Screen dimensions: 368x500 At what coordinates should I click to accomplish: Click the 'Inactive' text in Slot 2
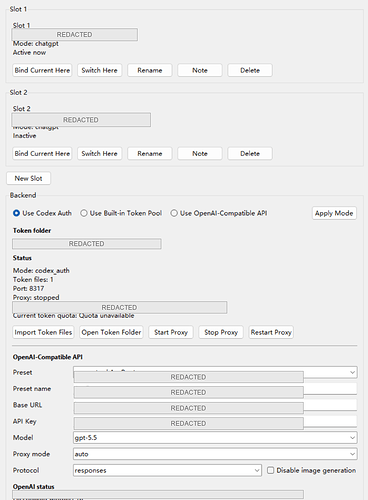pos(24,136)
